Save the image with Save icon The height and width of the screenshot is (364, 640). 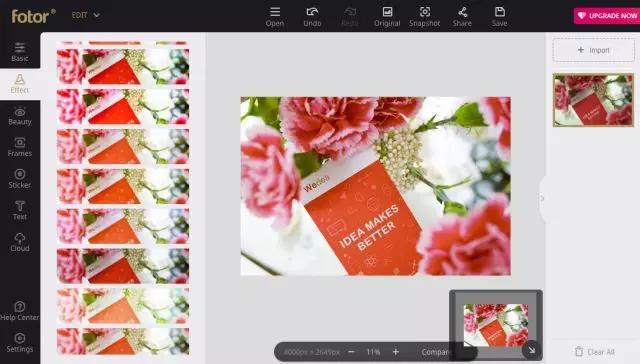point(500,16)
